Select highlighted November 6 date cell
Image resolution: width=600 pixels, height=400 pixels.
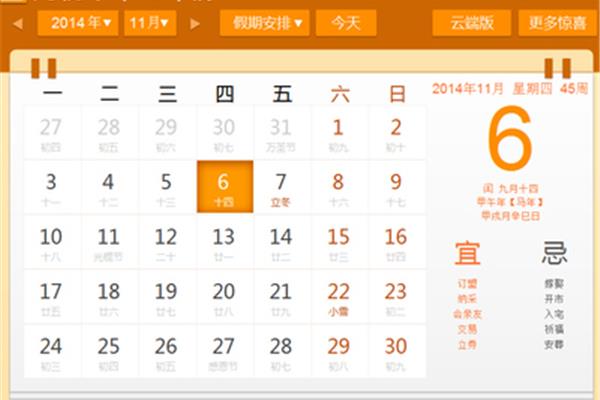(225, 187)
